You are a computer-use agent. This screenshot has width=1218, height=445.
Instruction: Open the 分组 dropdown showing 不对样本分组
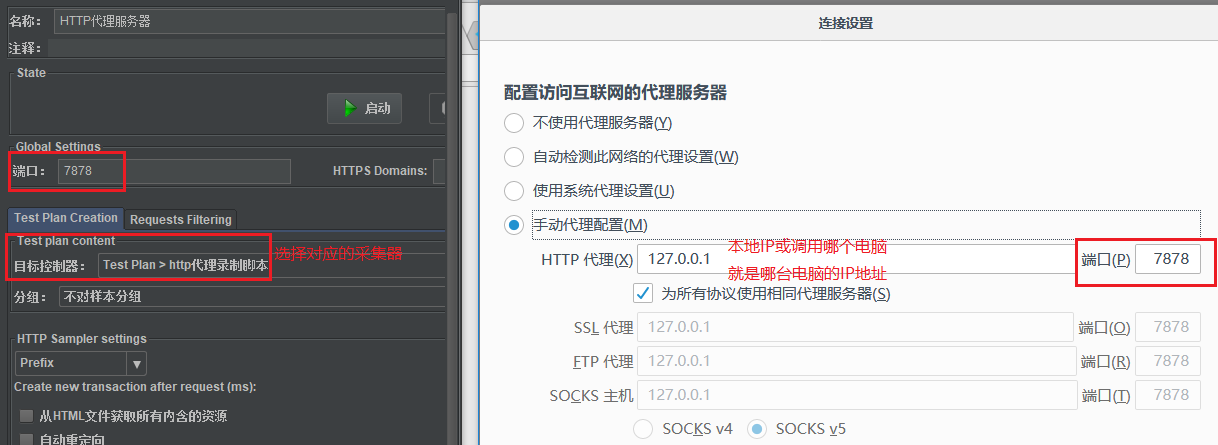tap(252, 297)
